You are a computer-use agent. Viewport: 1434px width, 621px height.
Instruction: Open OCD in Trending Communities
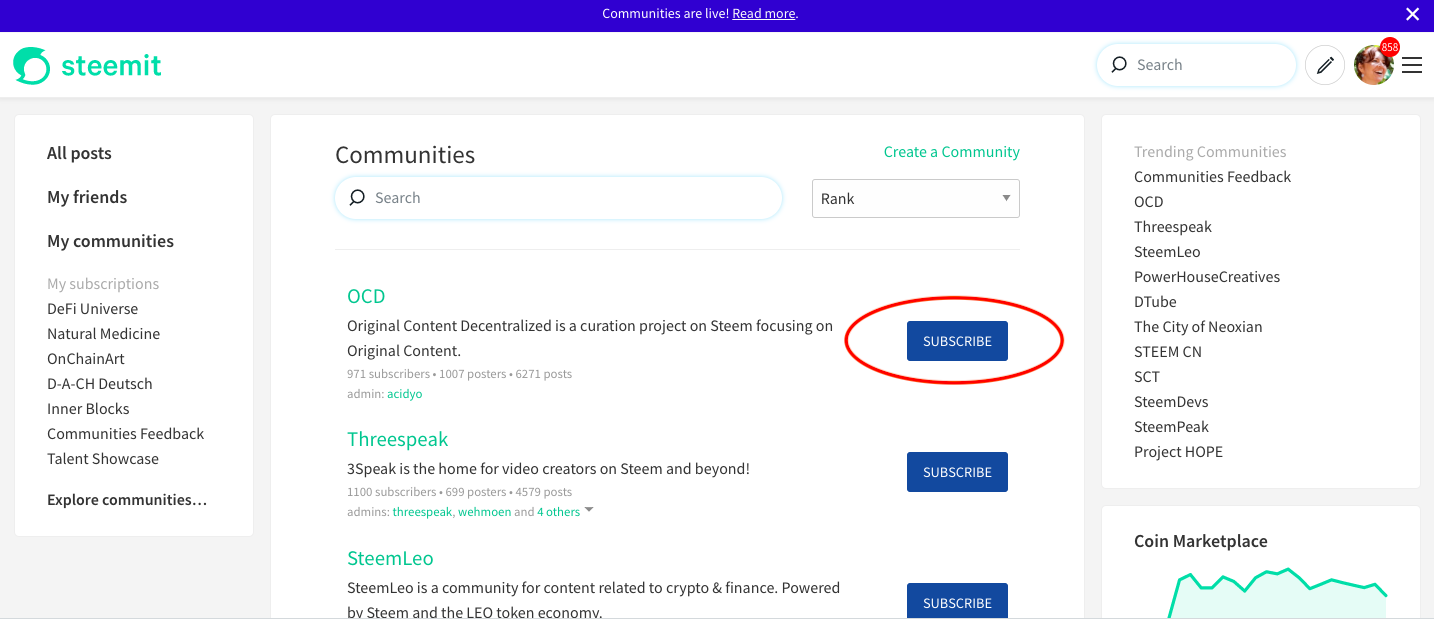(1149, 202)
